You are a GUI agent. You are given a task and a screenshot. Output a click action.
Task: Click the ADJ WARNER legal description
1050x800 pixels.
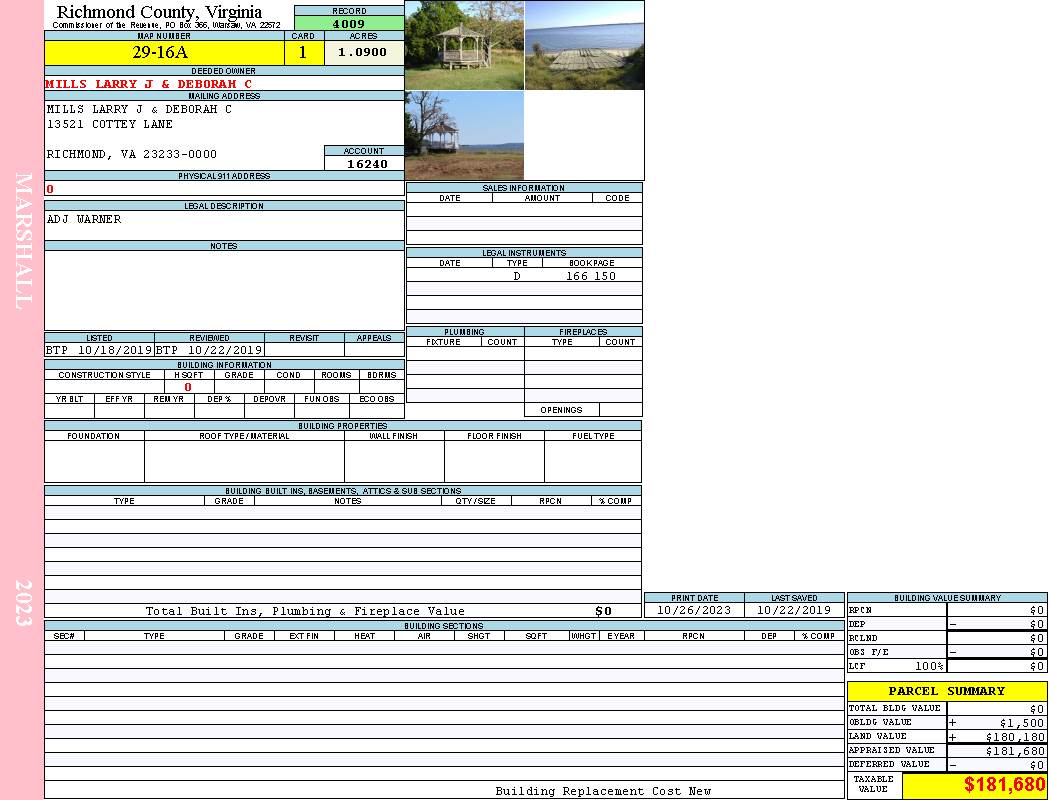point(84,219)
